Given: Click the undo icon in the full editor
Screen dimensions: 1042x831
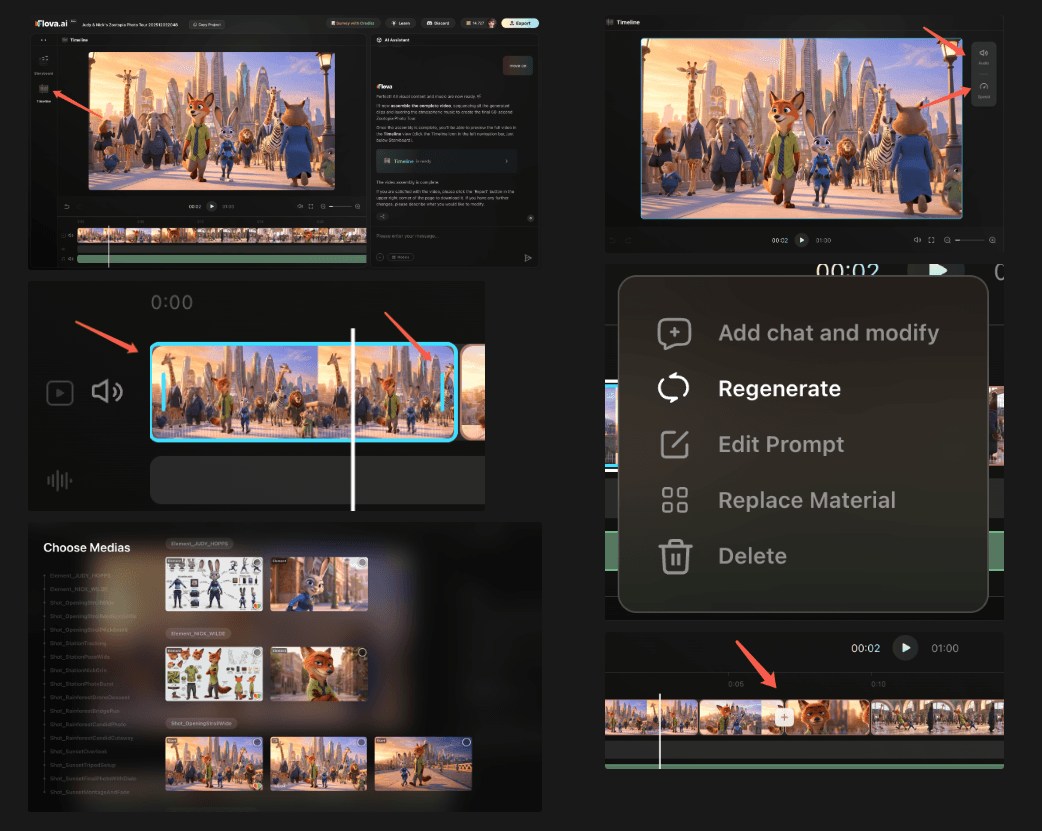Looking at the screenshot, I should pyautogui.click(x=66, y=207).
